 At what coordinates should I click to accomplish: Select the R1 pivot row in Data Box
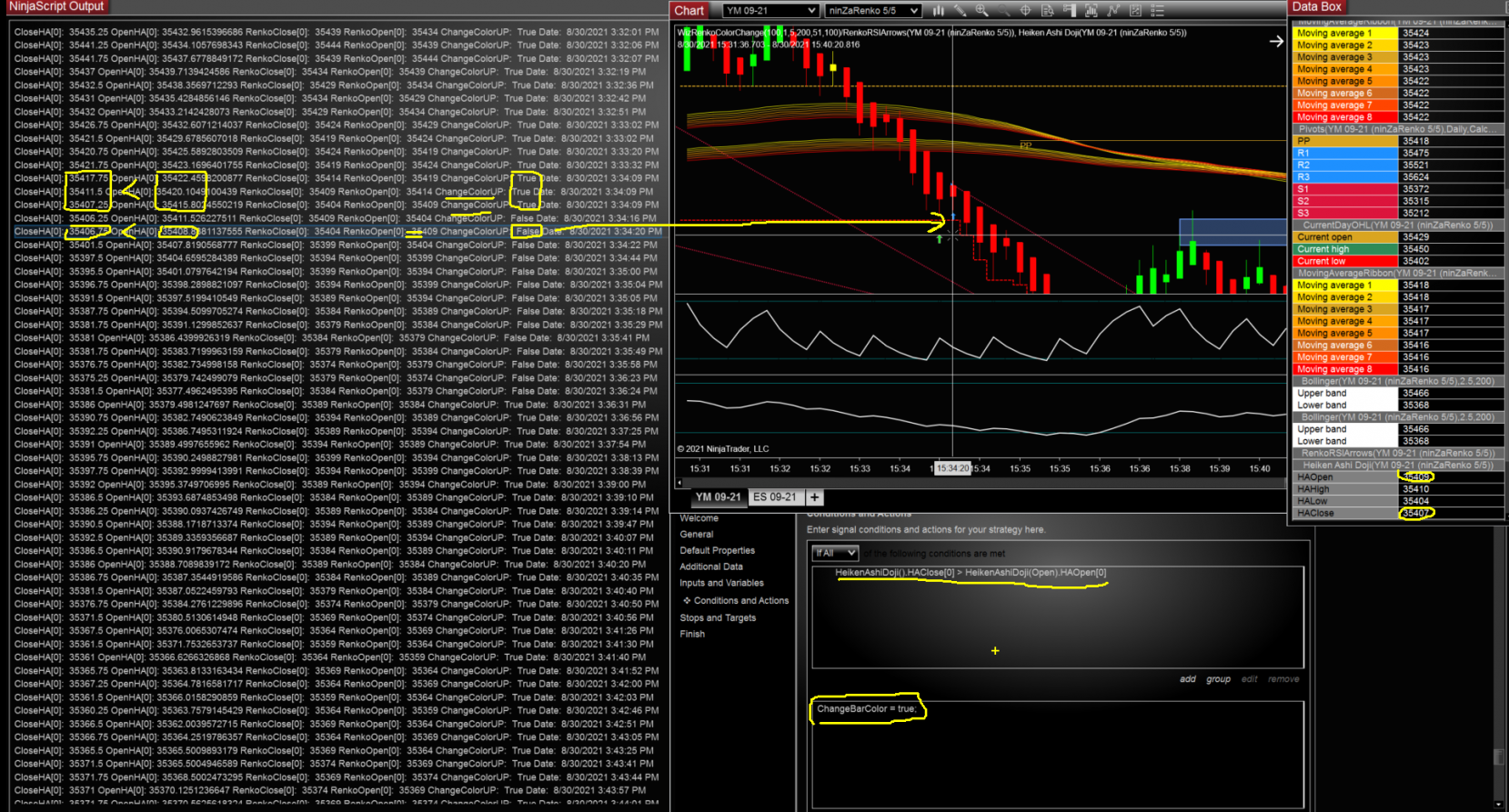point(1399,154)
